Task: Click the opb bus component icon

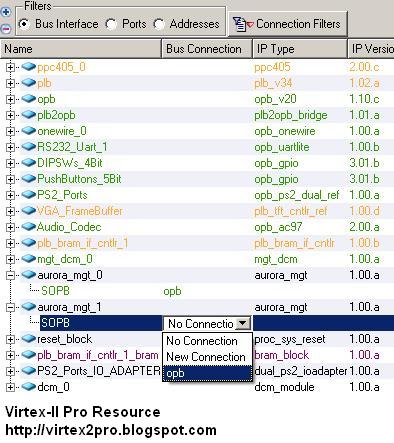Action: pos(29,98)
